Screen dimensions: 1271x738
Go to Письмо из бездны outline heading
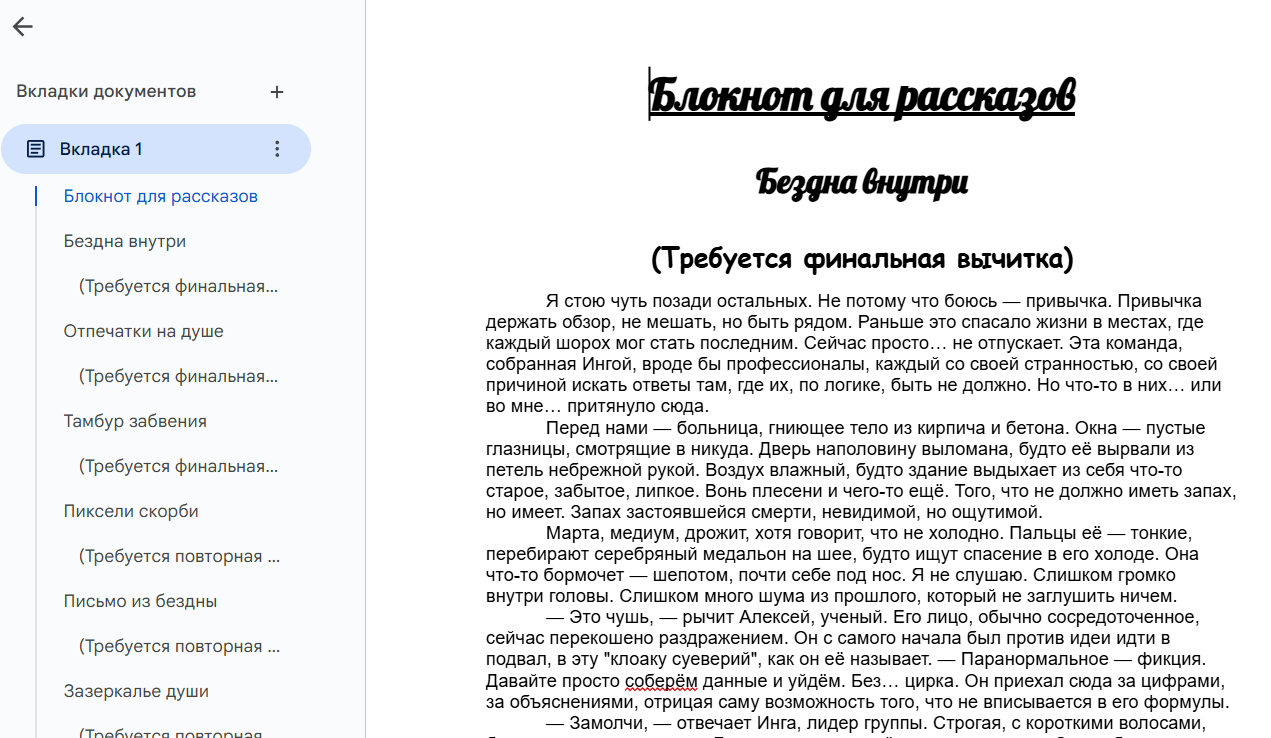coord(140,601)
